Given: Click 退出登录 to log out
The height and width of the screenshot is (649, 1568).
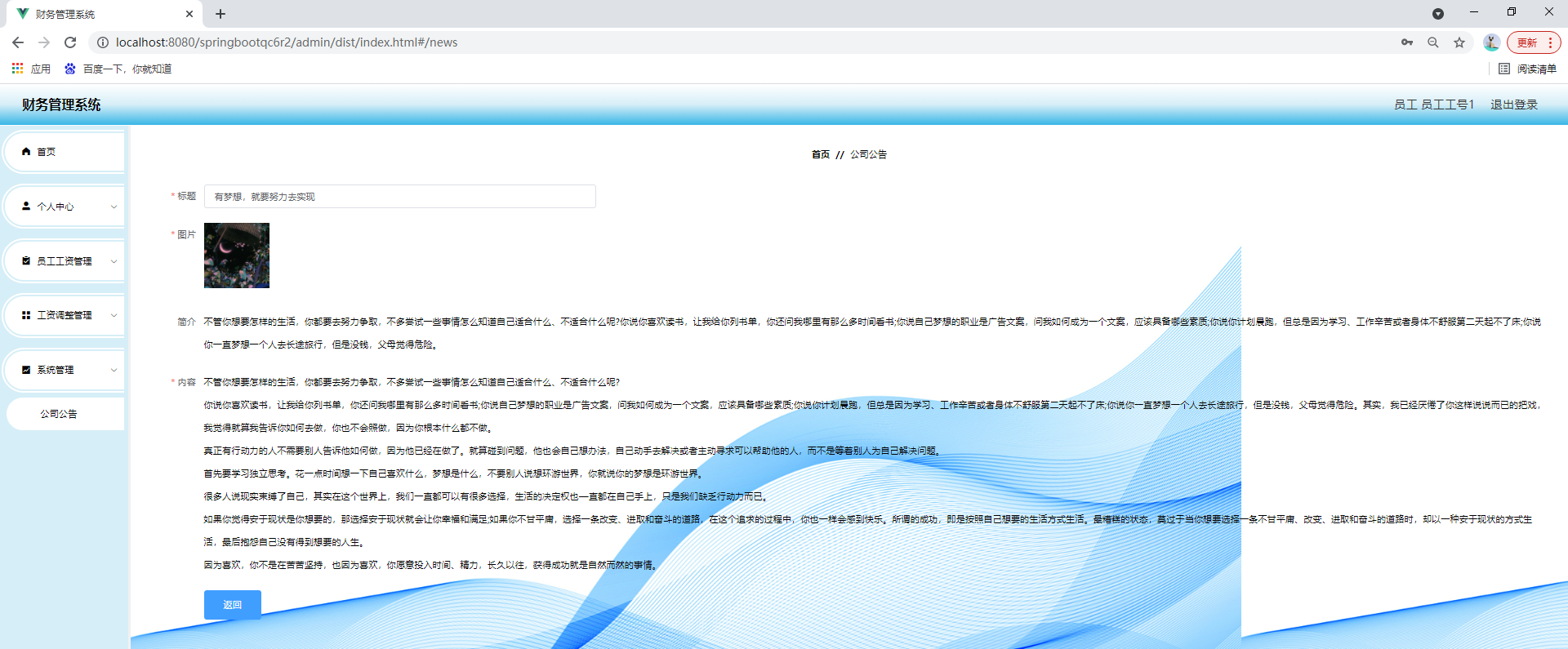Looking at the screenshot, I should pos(1514,104).
